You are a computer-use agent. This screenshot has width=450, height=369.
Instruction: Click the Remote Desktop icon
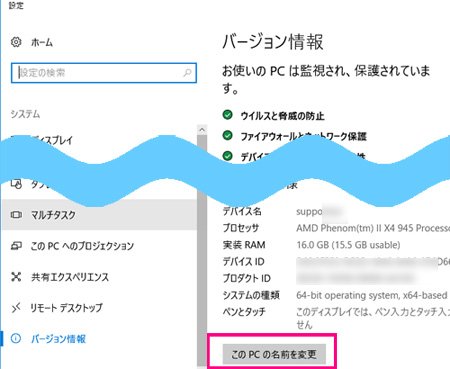click(x=16, y=308)
